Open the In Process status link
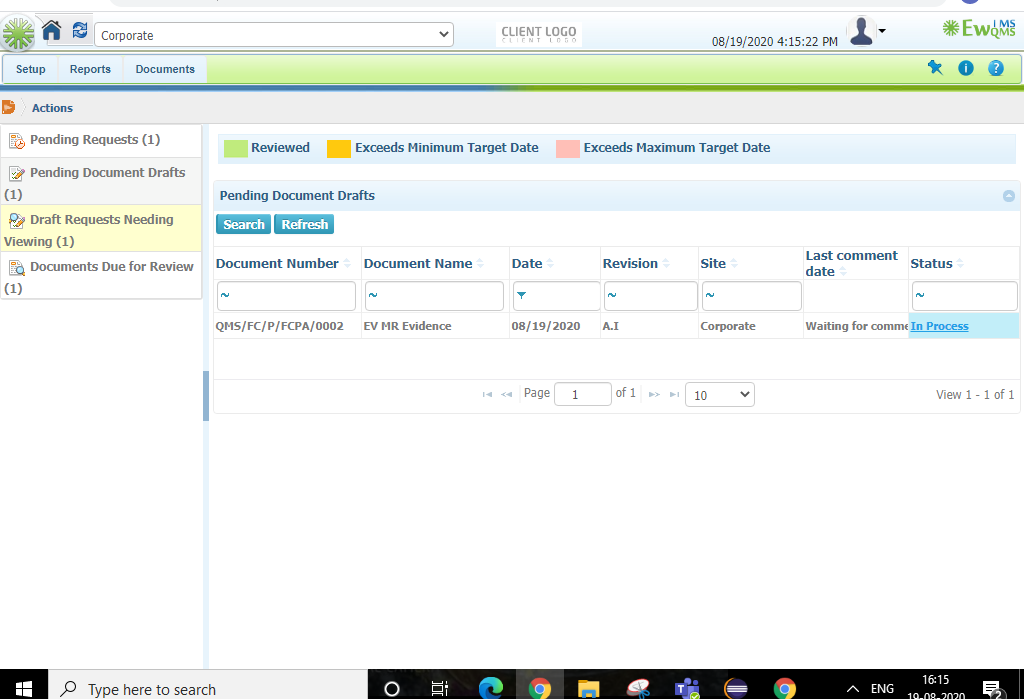The width and height of the screenshot is (1024, 699). pos(939,326)
